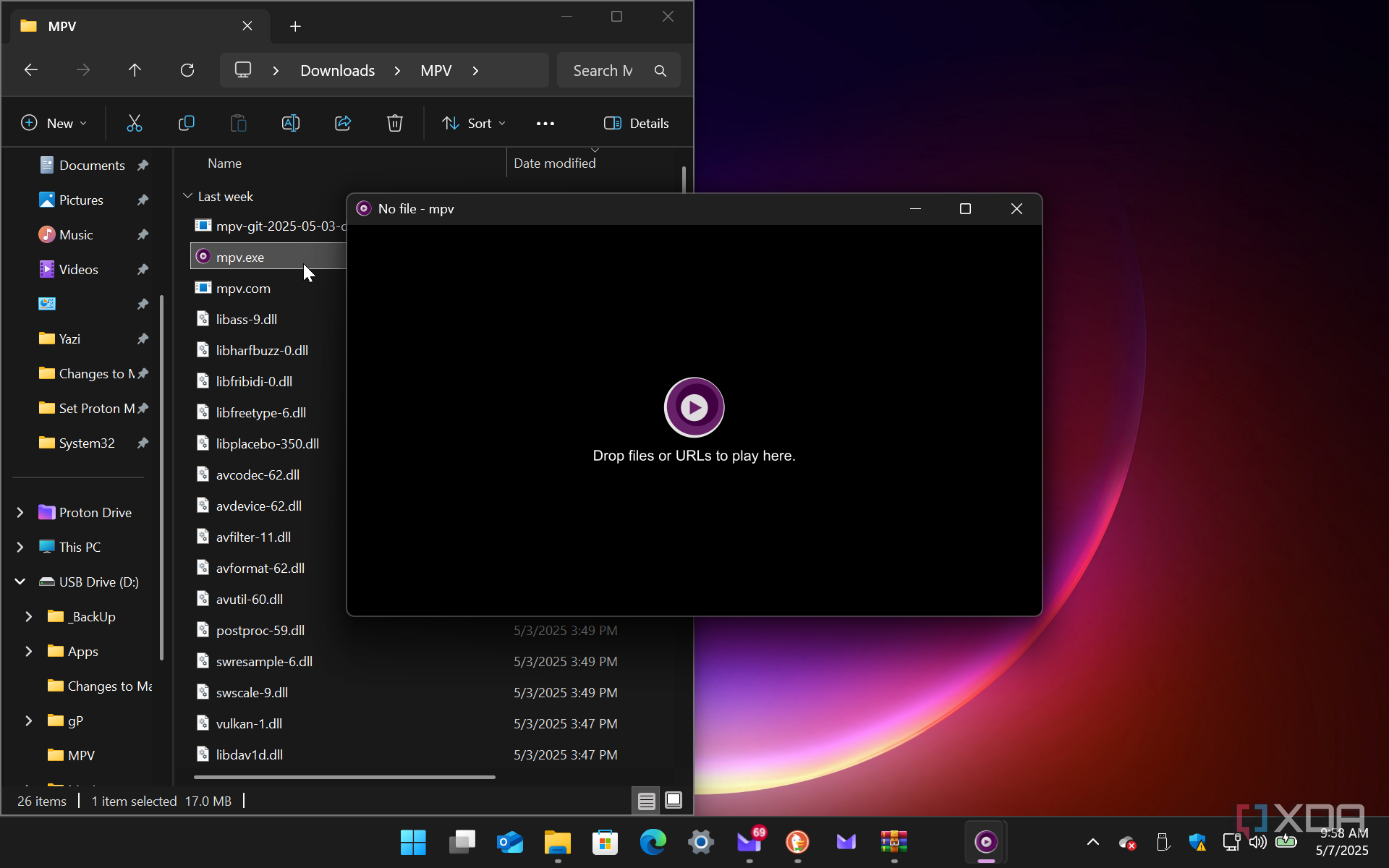Viewport: 1389px width, 868px height.
Task: Open Settings gear in the taskbar
Action: [x=701, y=841]
